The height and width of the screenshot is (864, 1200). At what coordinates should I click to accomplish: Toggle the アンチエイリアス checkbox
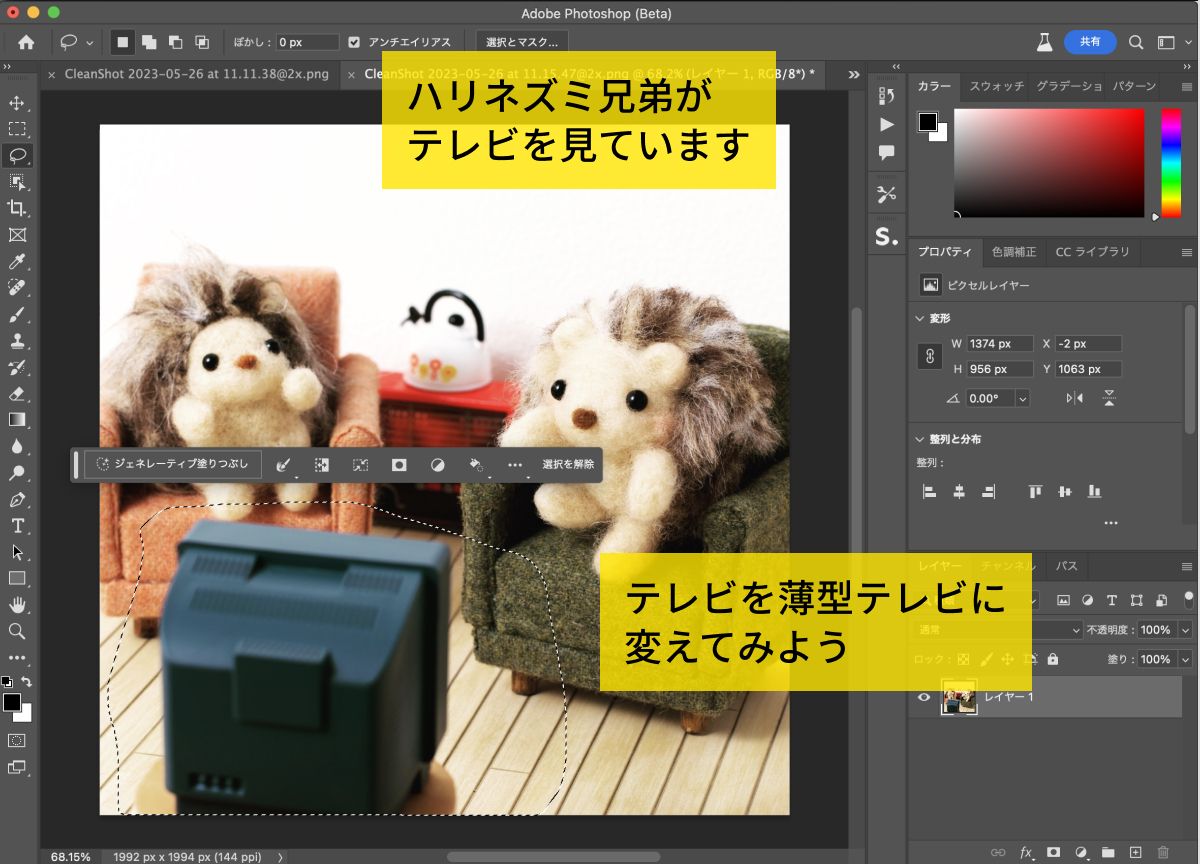[354, 42]
